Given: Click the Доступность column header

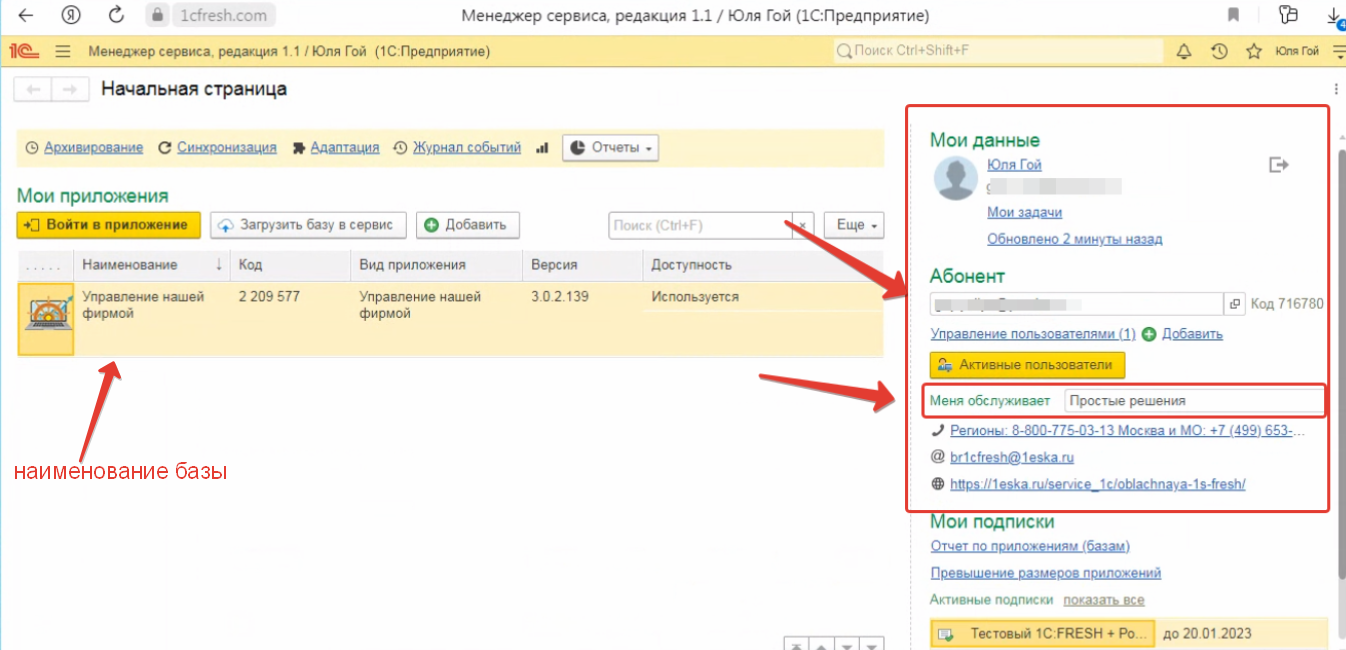Looking at the screenshot, I should pos(763,265).
